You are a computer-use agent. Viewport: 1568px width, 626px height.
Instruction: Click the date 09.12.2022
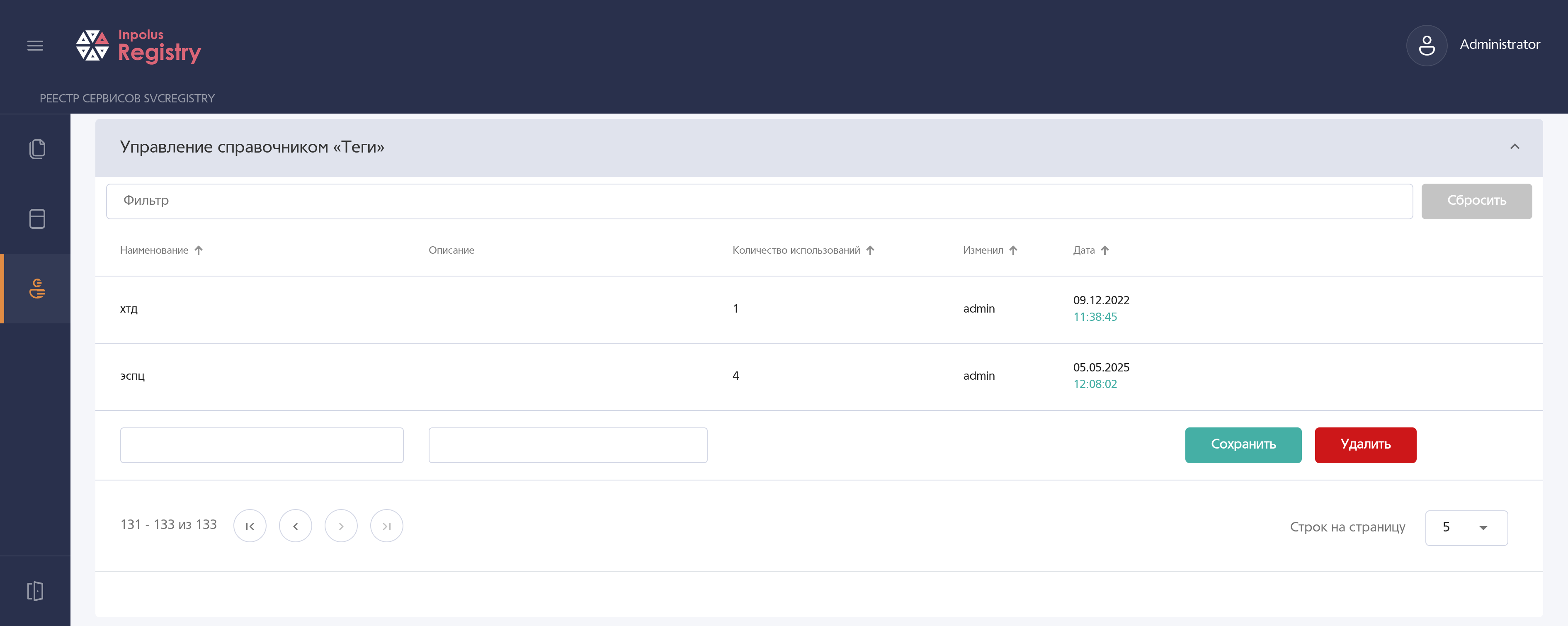click(1101, 300)
